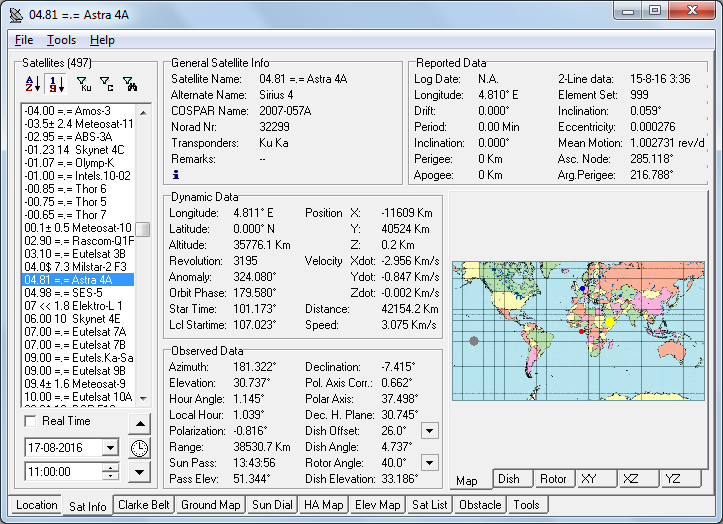The width and height of the screenshot is (723, 524).
Task: Switch to the Obstacle tab
Action: 480,505
